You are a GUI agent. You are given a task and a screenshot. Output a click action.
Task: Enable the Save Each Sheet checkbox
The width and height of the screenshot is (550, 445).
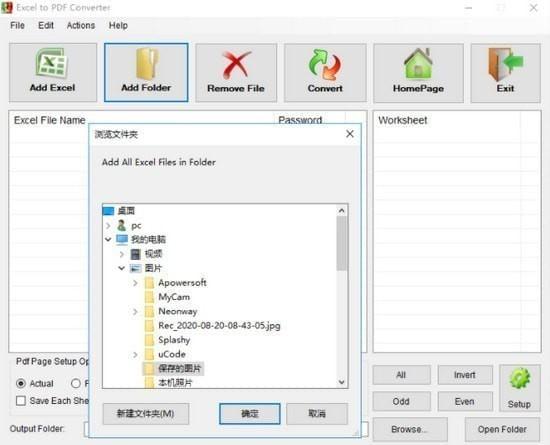21,401
